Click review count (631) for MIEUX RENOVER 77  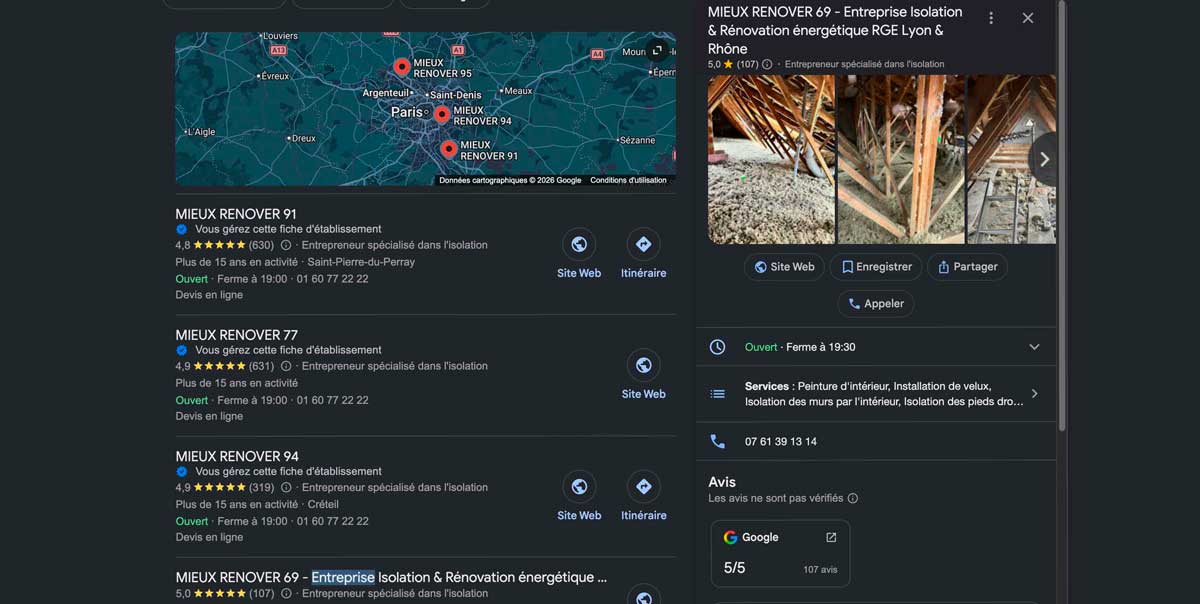[261, 366]
